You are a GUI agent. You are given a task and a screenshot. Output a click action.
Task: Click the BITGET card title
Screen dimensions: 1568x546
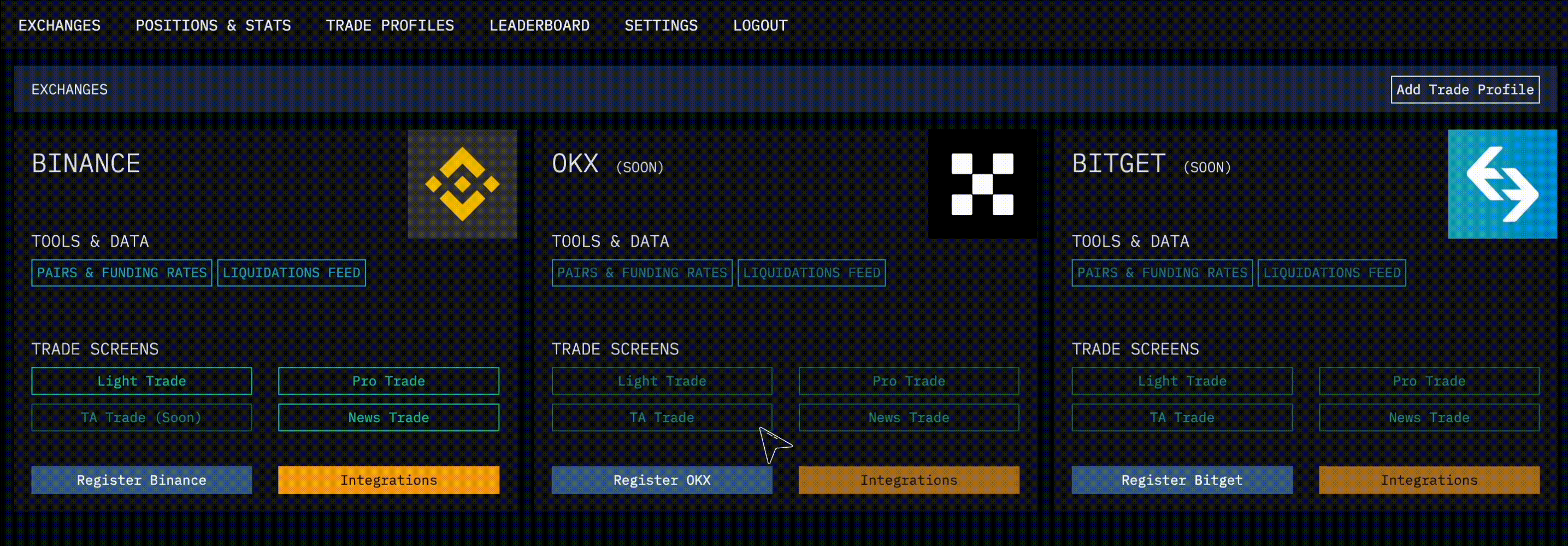click(1119, 164)
